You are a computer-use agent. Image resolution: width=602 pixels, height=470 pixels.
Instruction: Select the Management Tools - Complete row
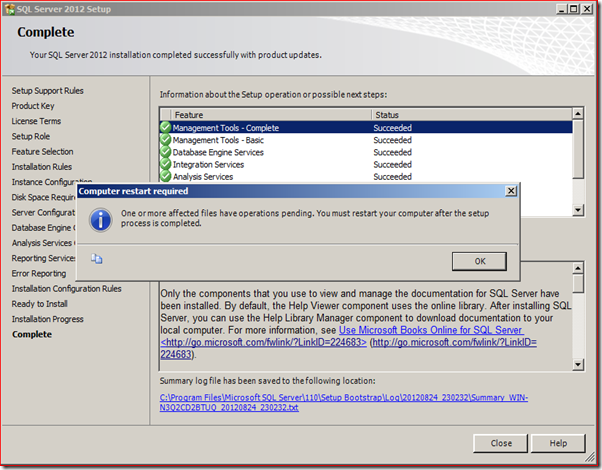click(366, 127)
